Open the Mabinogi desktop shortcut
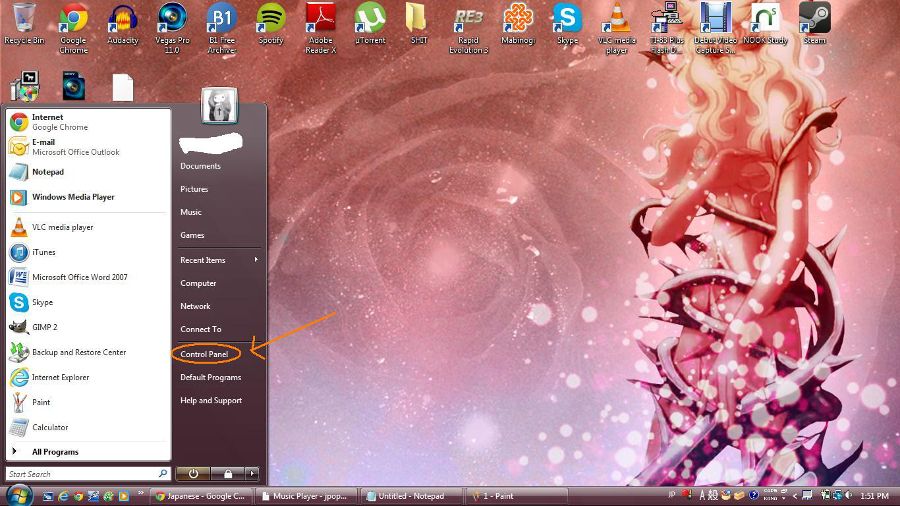 click(518, 20)
